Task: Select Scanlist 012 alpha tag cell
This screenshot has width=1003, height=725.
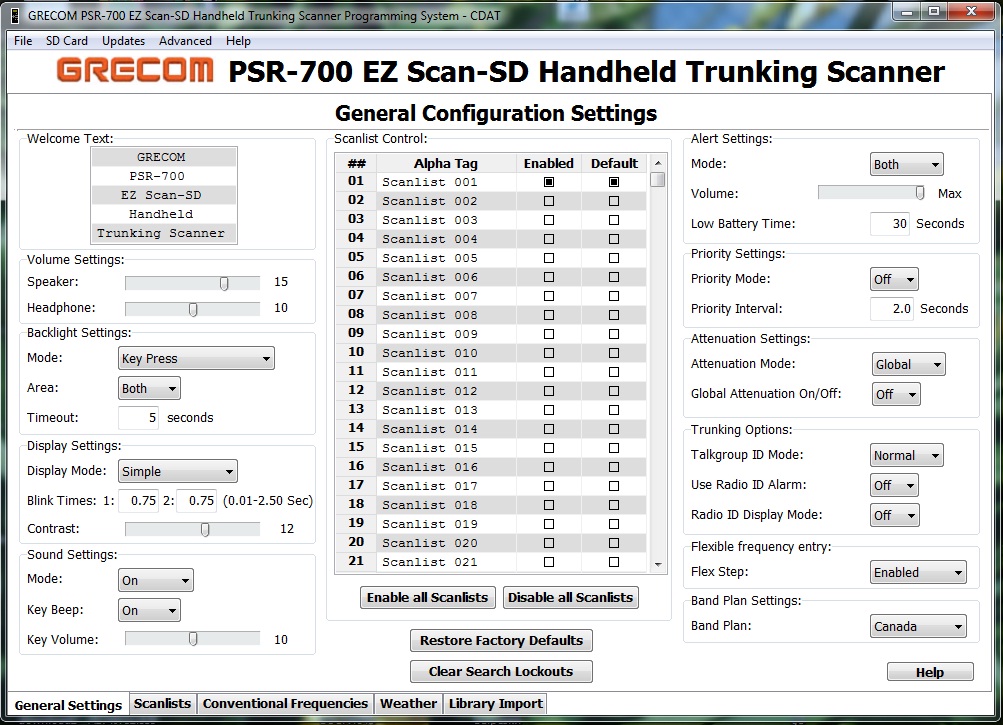Action: (446, 391)
